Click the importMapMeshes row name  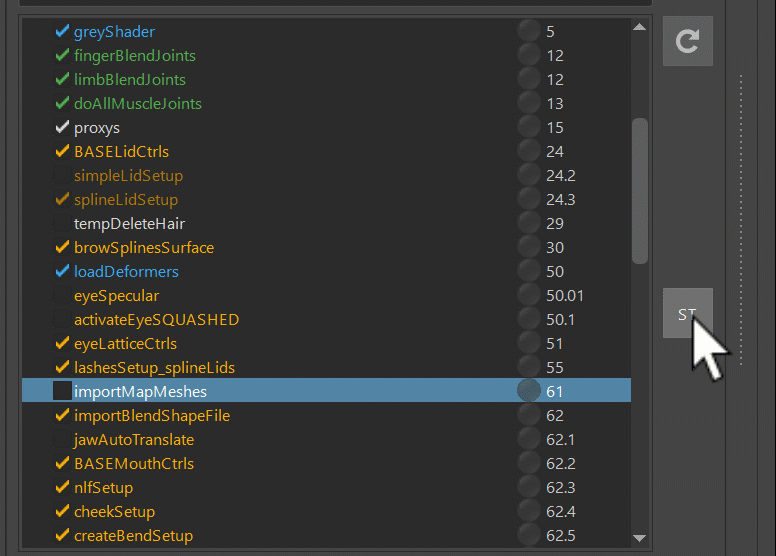click(140, 392)
